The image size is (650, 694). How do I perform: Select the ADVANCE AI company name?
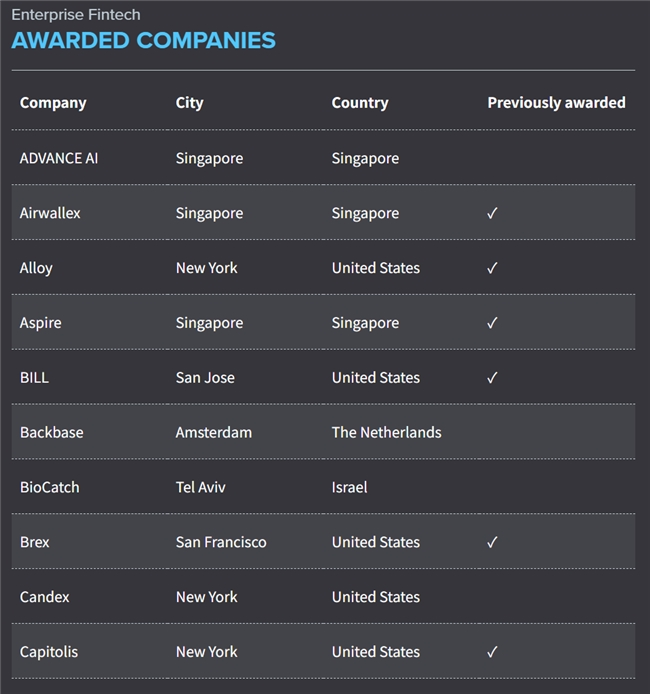coord(59,158)
